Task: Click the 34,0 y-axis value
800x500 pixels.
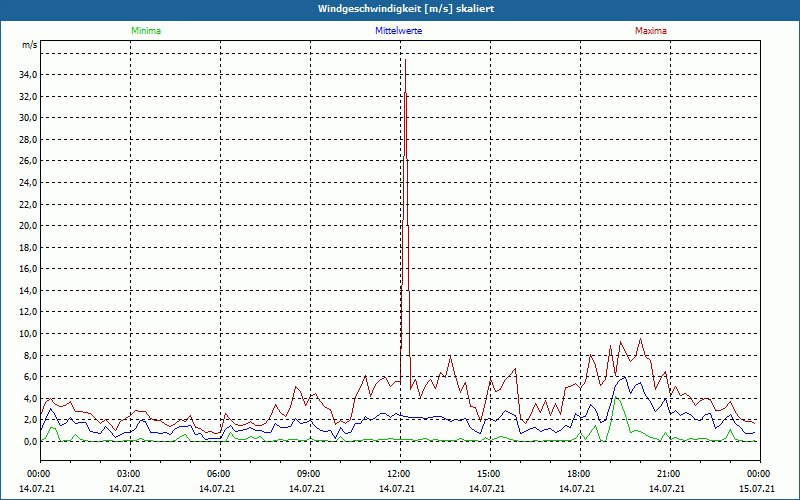Action: click(x=28, y=75)
